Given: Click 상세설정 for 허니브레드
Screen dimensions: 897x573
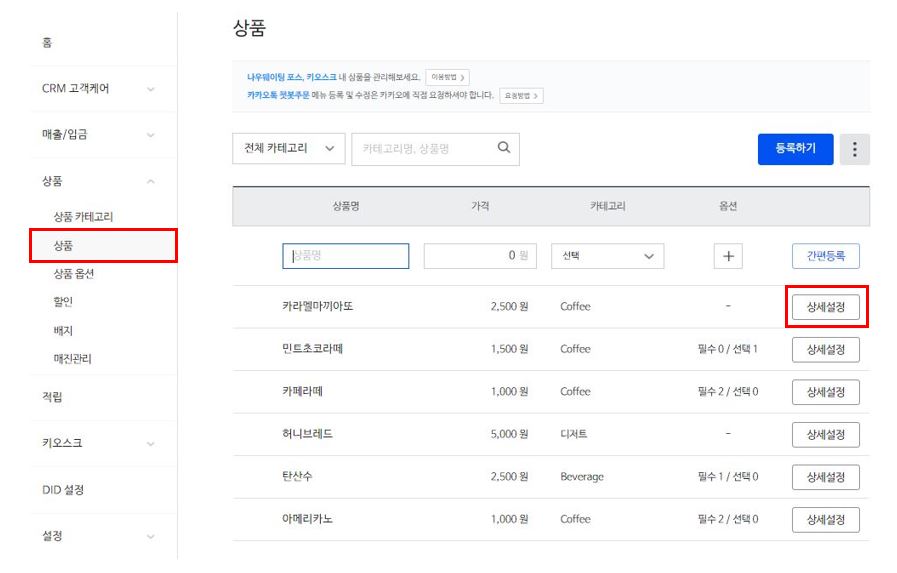Looking at the screenshot, I should (825, 435).
